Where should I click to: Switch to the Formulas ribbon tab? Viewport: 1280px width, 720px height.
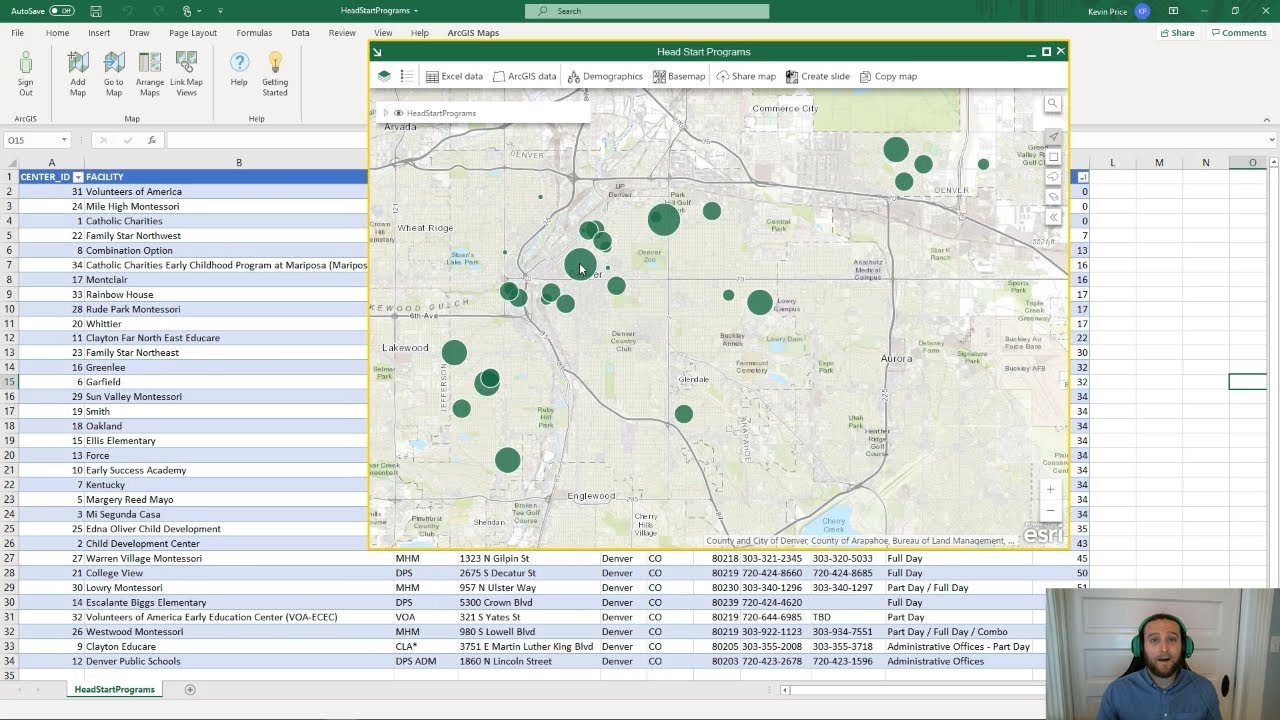[254, 33]
